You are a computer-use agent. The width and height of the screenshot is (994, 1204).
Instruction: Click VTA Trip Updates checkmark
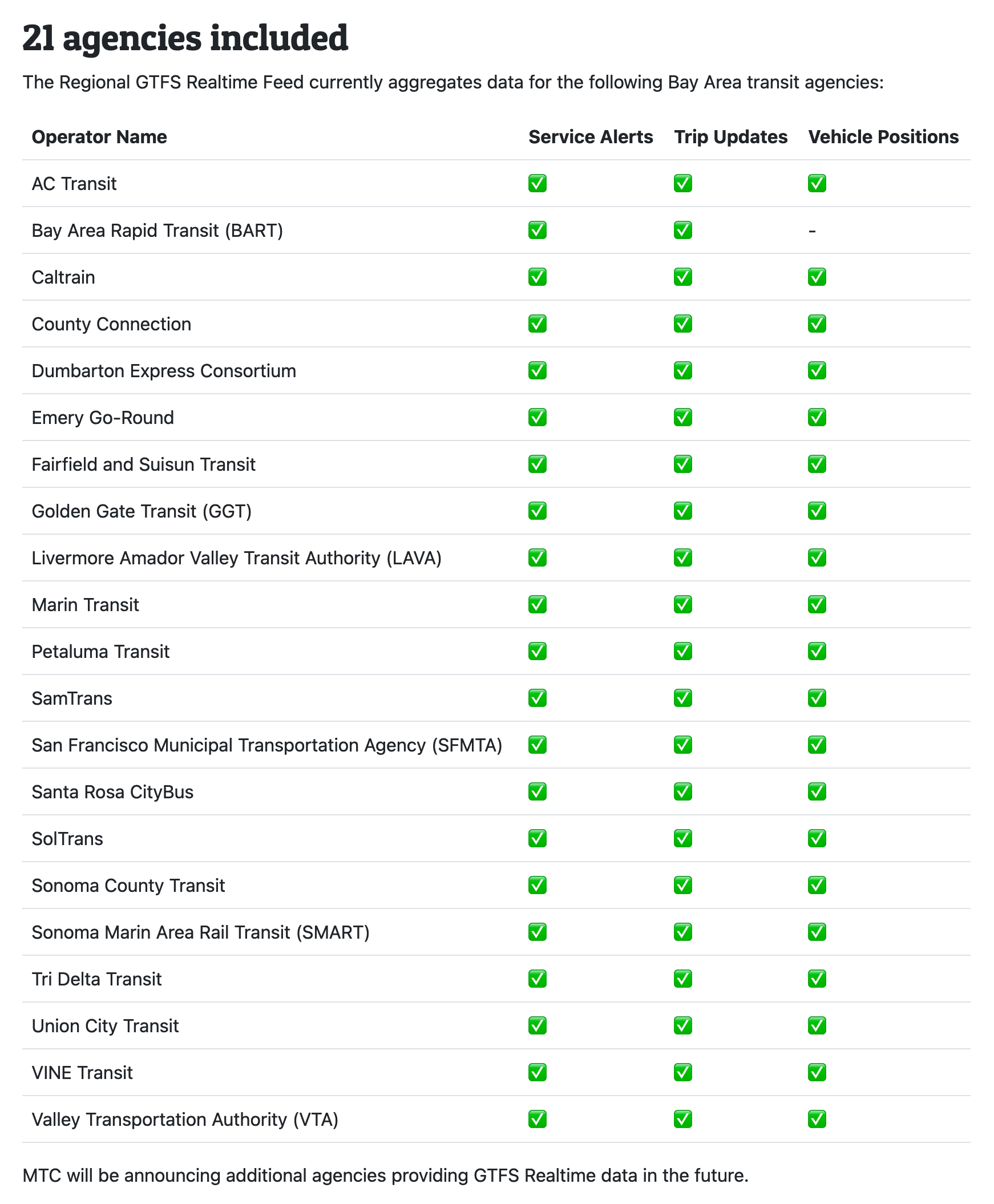click(682, 1120)
